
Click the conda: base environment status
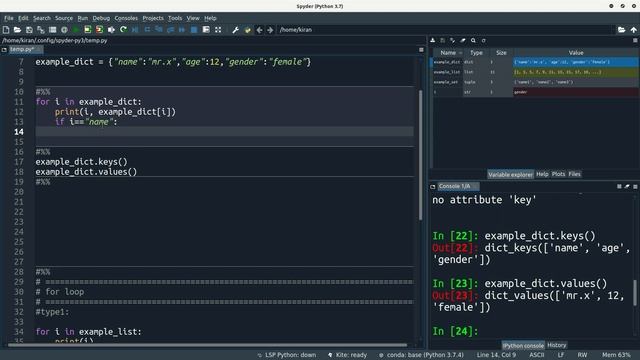pyautogui.click(x=422, y=355)
